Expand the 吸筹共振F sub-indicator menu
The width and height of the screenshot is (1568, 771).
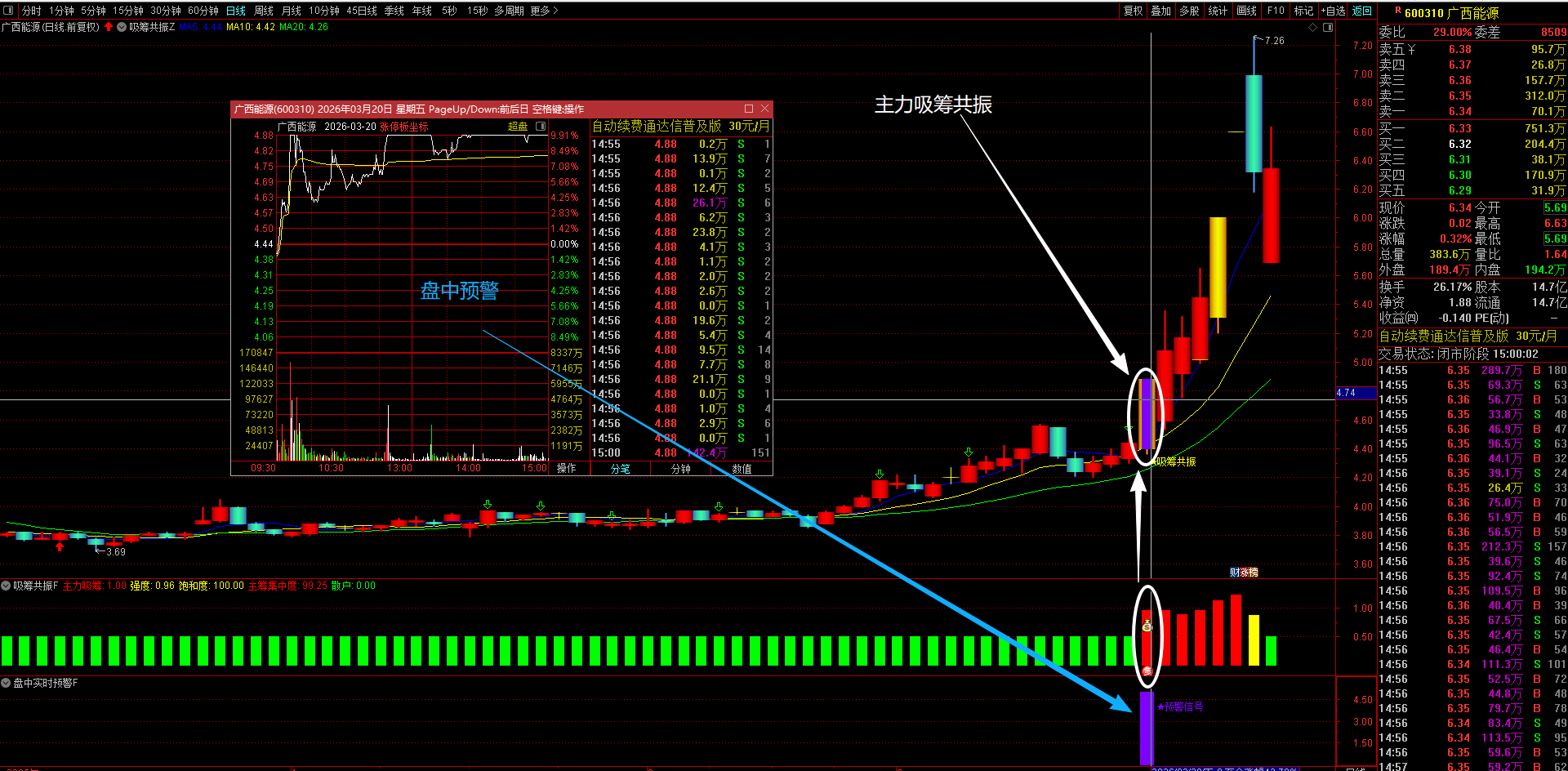pos(6,586)
